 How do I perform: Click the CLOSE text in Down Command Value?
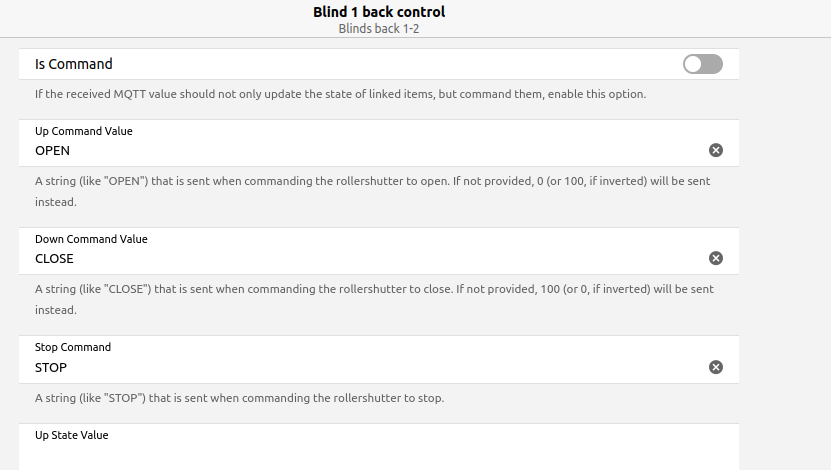point(54,259)
